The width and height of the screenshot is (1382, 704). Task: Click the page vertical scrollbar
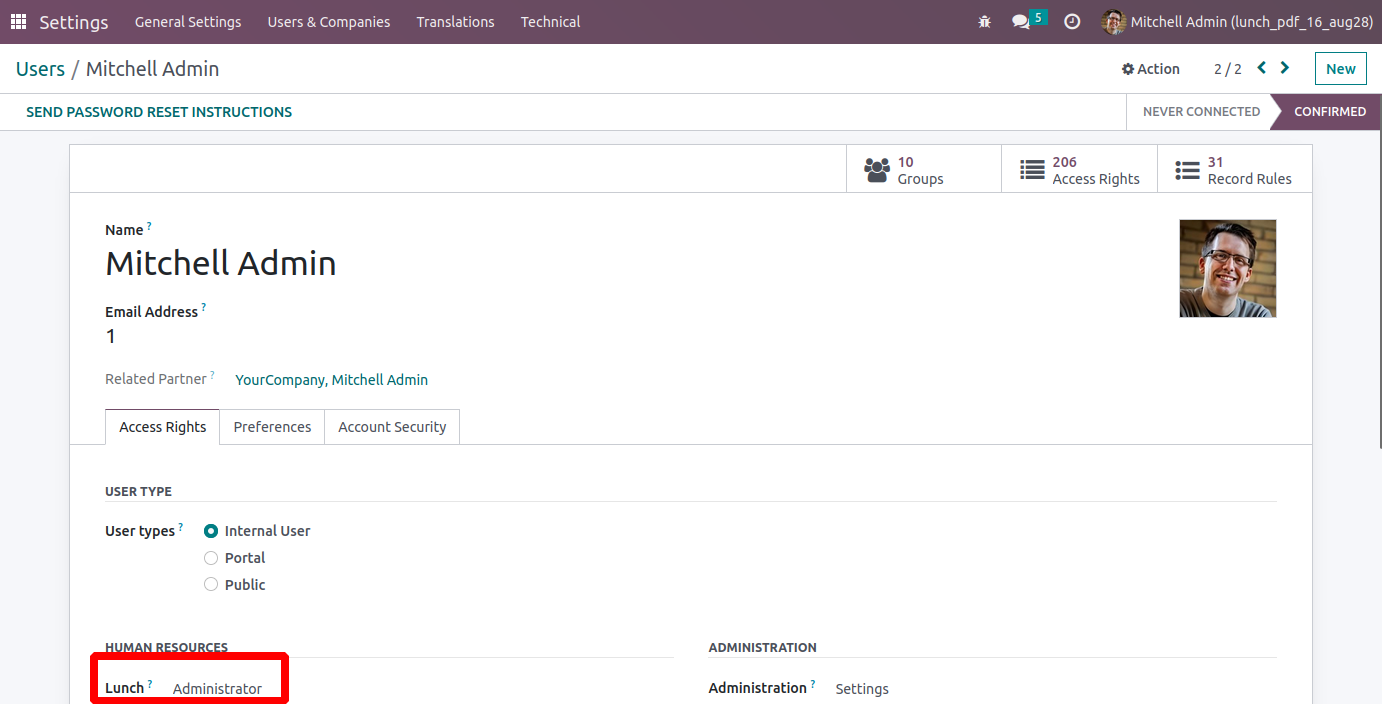click(1378, 270)
